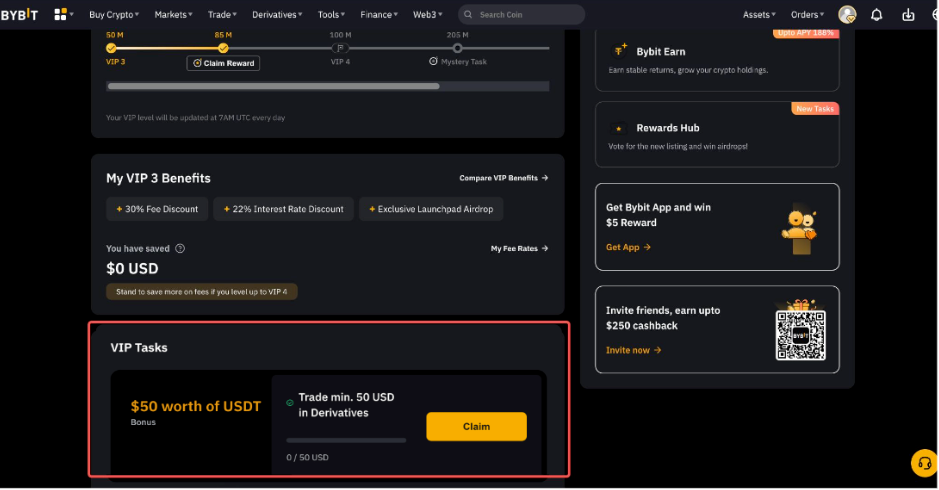Screen dimensions: 939x490
Task: Open the Finance menu
Action: pos(379,15)
